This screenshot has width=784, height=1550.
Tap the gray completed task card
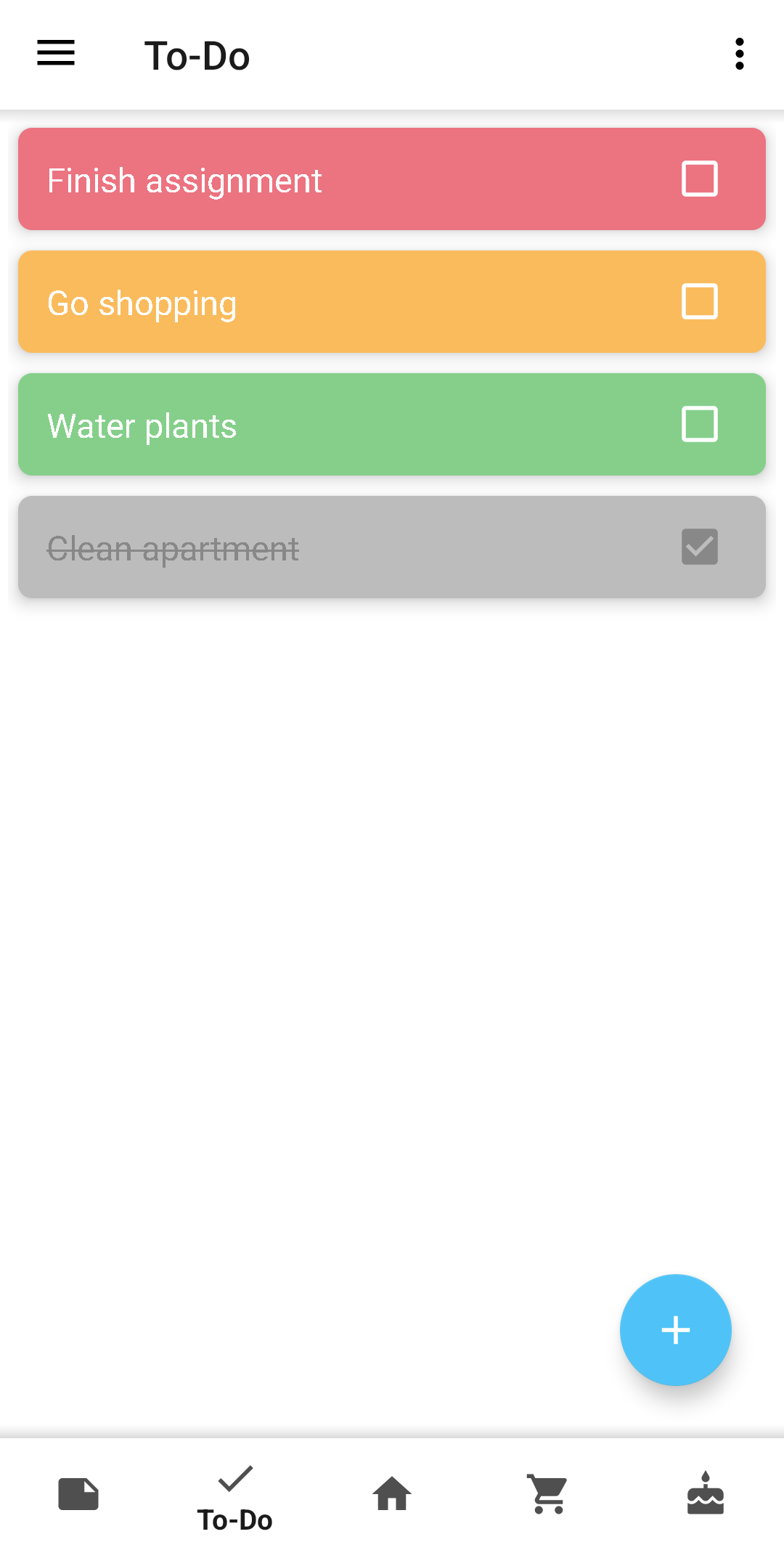[436, 547]
